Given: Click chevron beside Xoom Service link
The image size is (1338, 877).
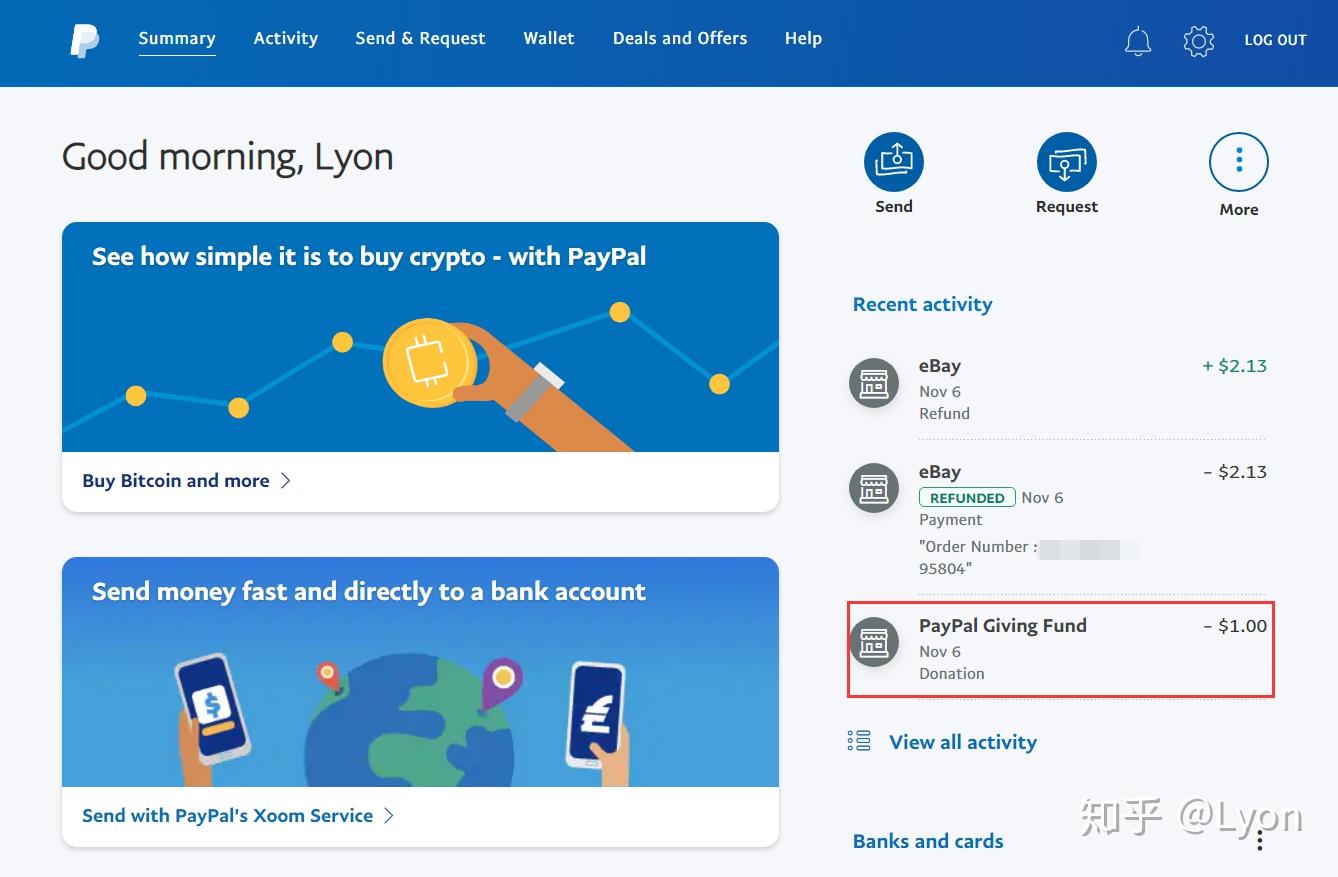Looking at the screenshot, I should click(389, 816).
